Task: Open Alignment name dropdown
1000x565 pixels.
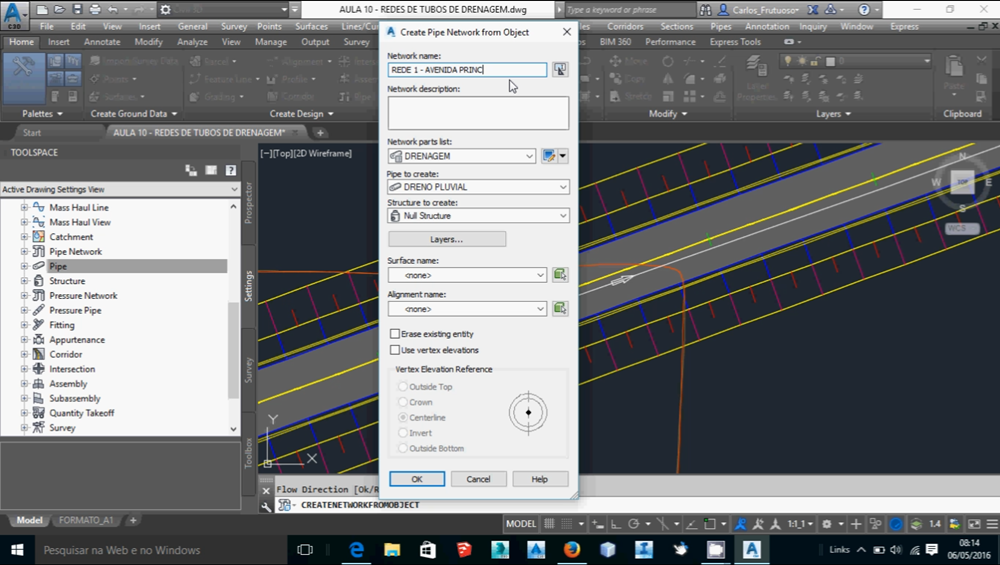Action: 467,309
